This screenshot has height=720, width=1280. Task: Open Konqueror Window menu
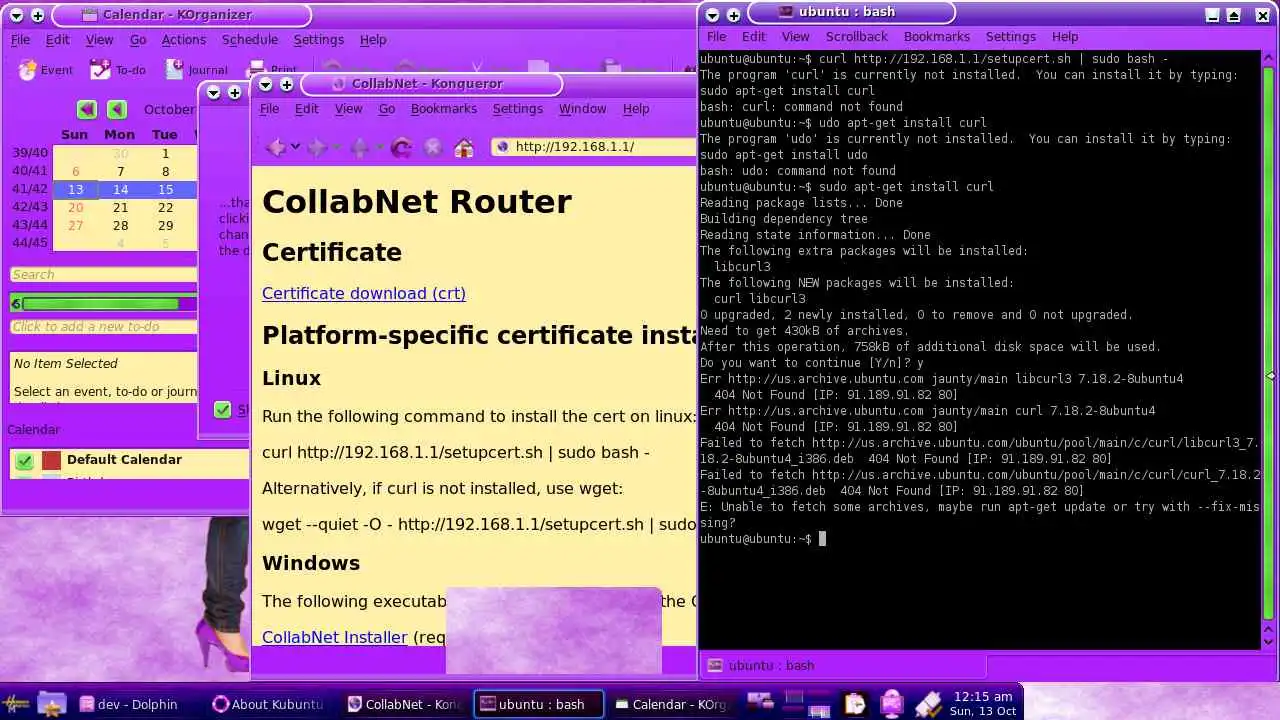point(582,109)
